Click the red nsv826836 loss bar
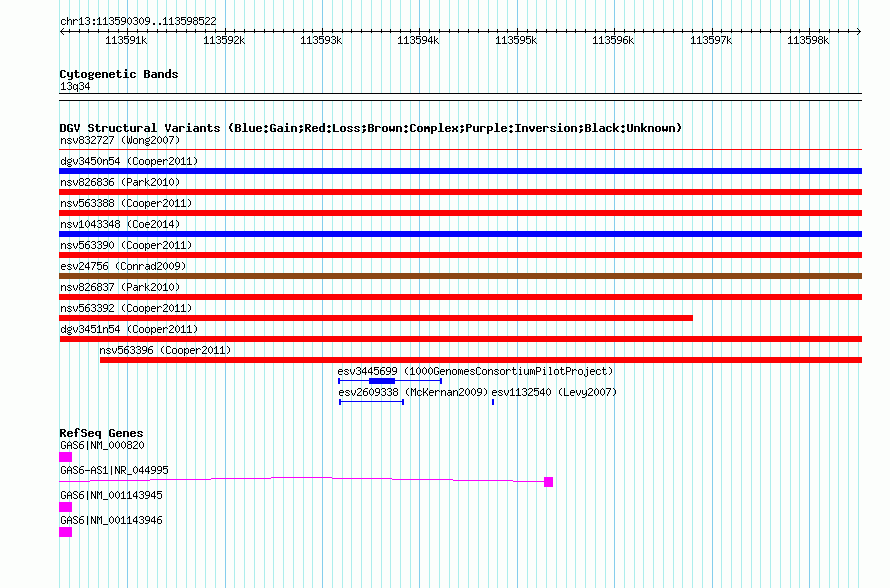Viewport: 890px width, 588px height. point(460,192)
